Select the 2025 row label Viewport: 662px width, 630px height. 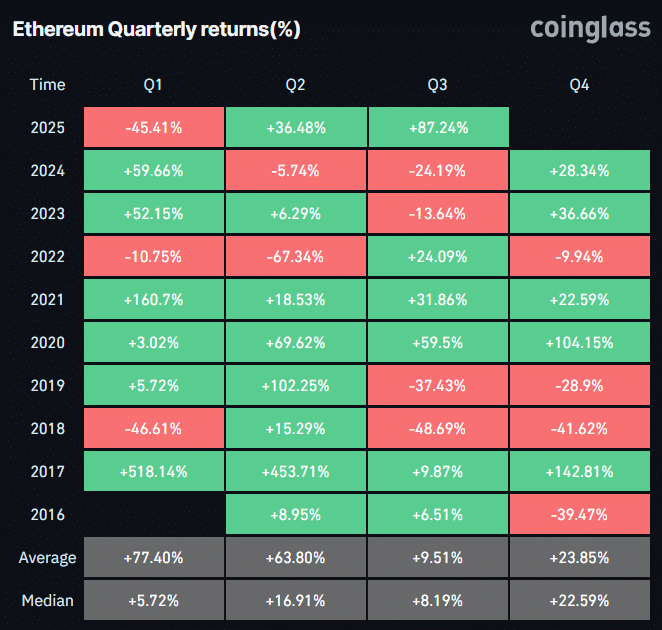(x=48, y=128)
